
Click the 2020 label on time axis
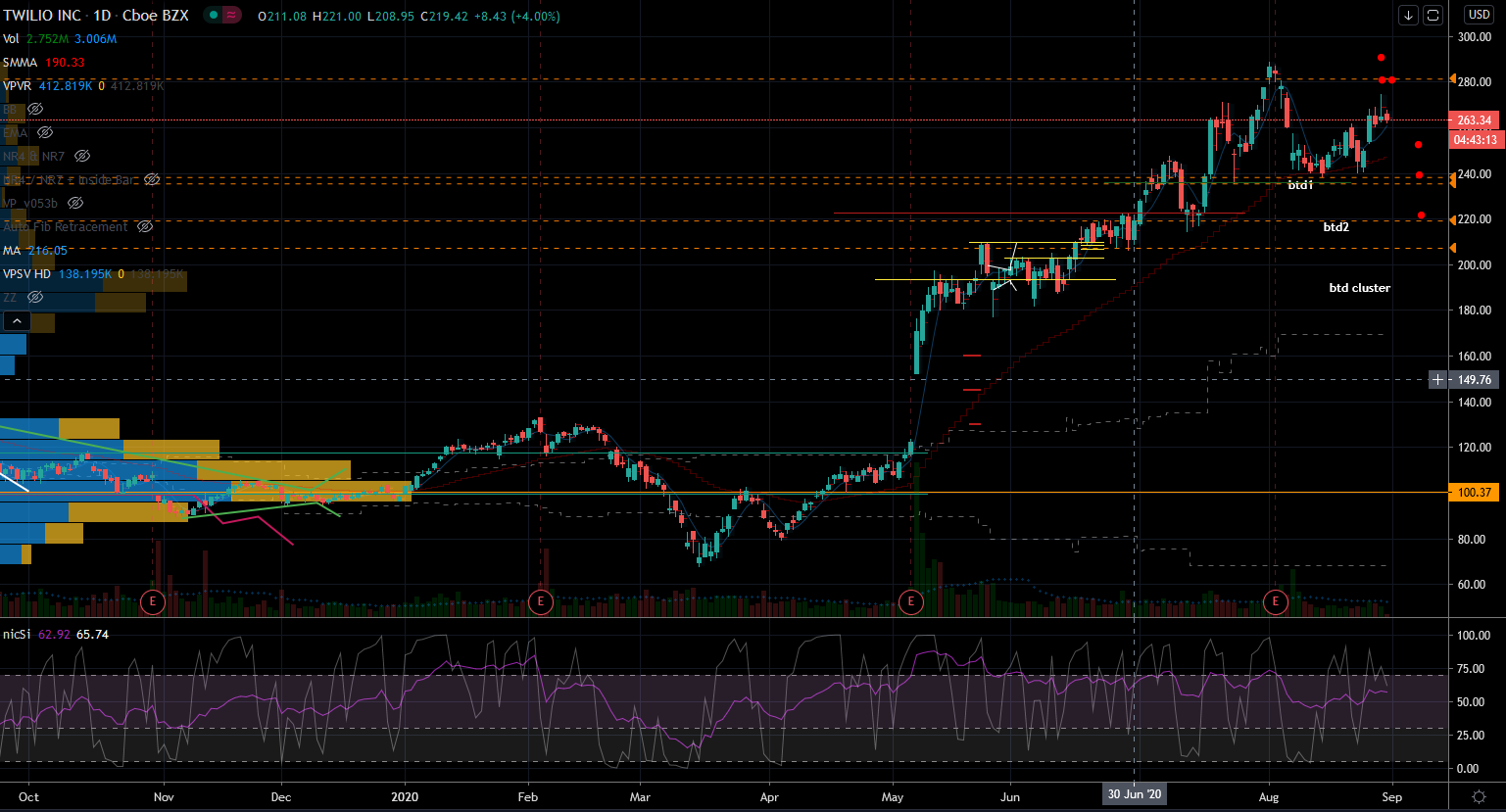[x=405, y=796]
